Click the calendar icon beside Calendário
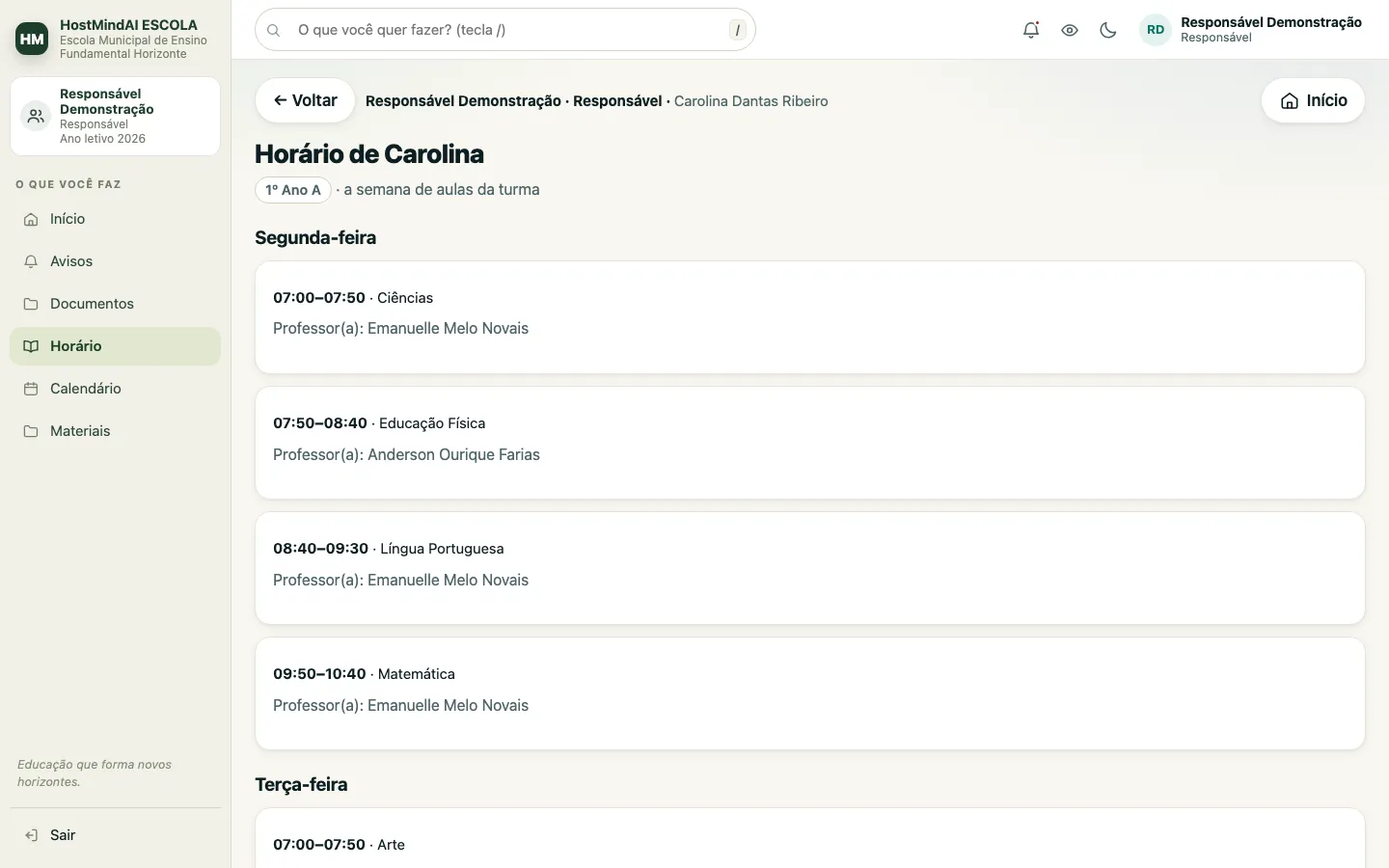This screenshot has height=868, width=1389. (31, 389)
